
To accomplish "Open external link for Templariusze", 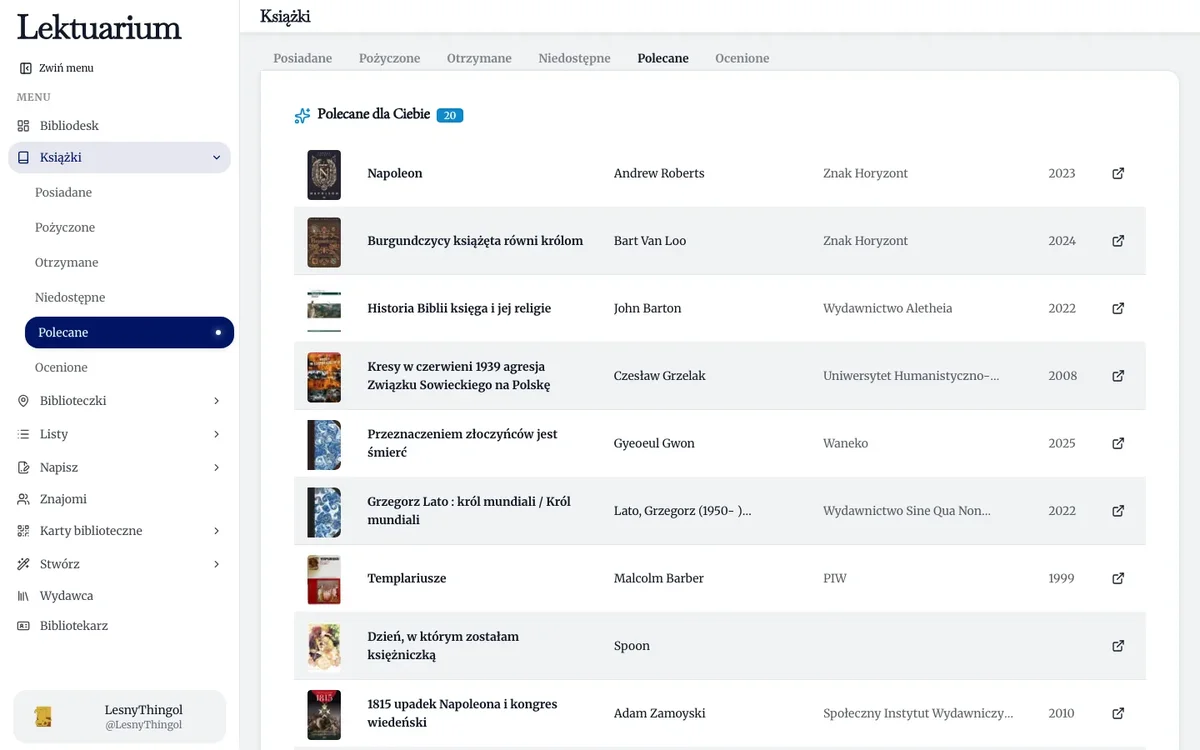I will 1118,578.
